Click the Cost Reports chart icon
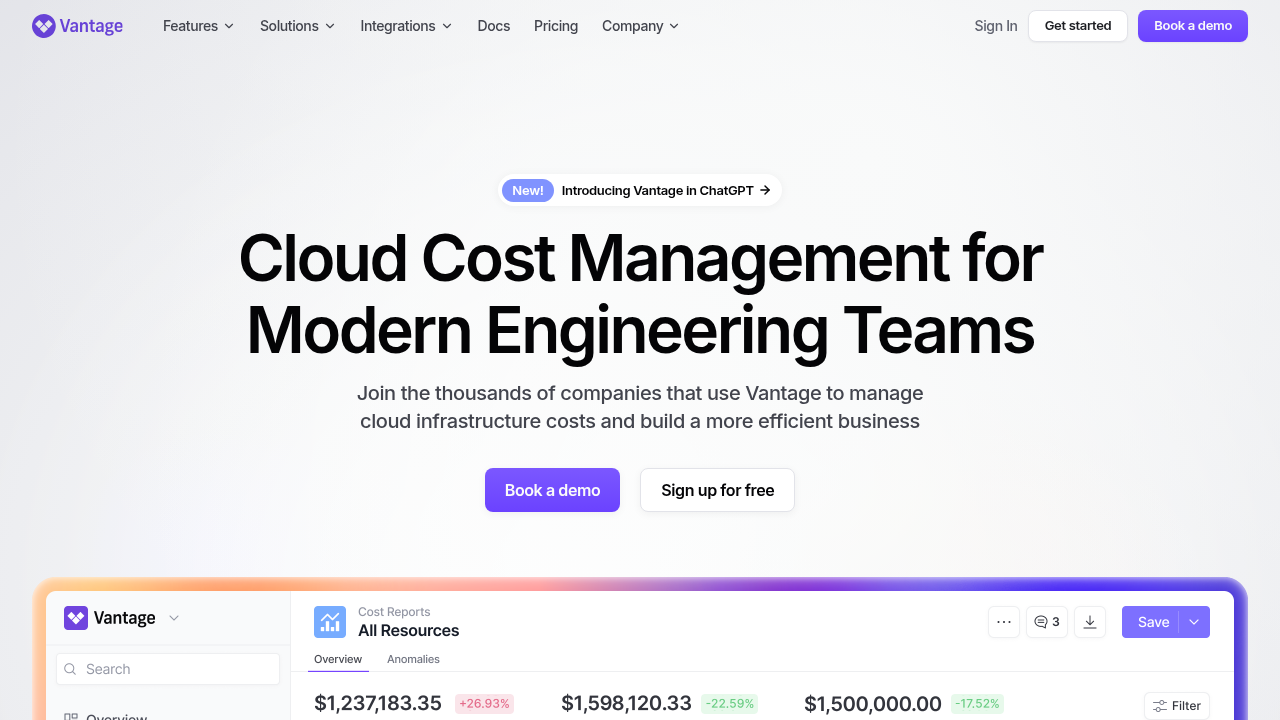 pyautogui.click(x=330, y=622)
